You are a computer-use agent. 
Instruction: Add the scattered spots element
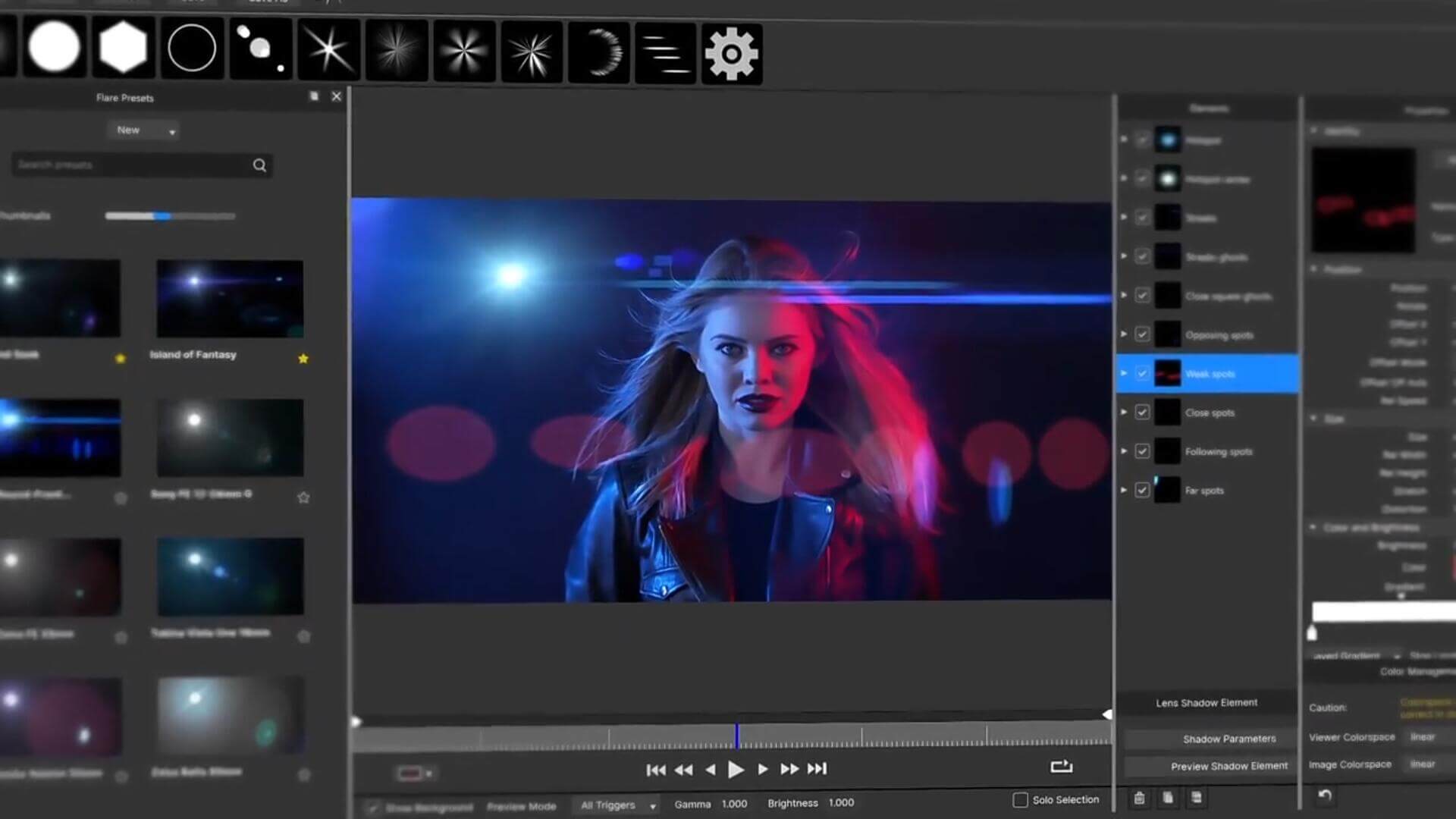260,49
